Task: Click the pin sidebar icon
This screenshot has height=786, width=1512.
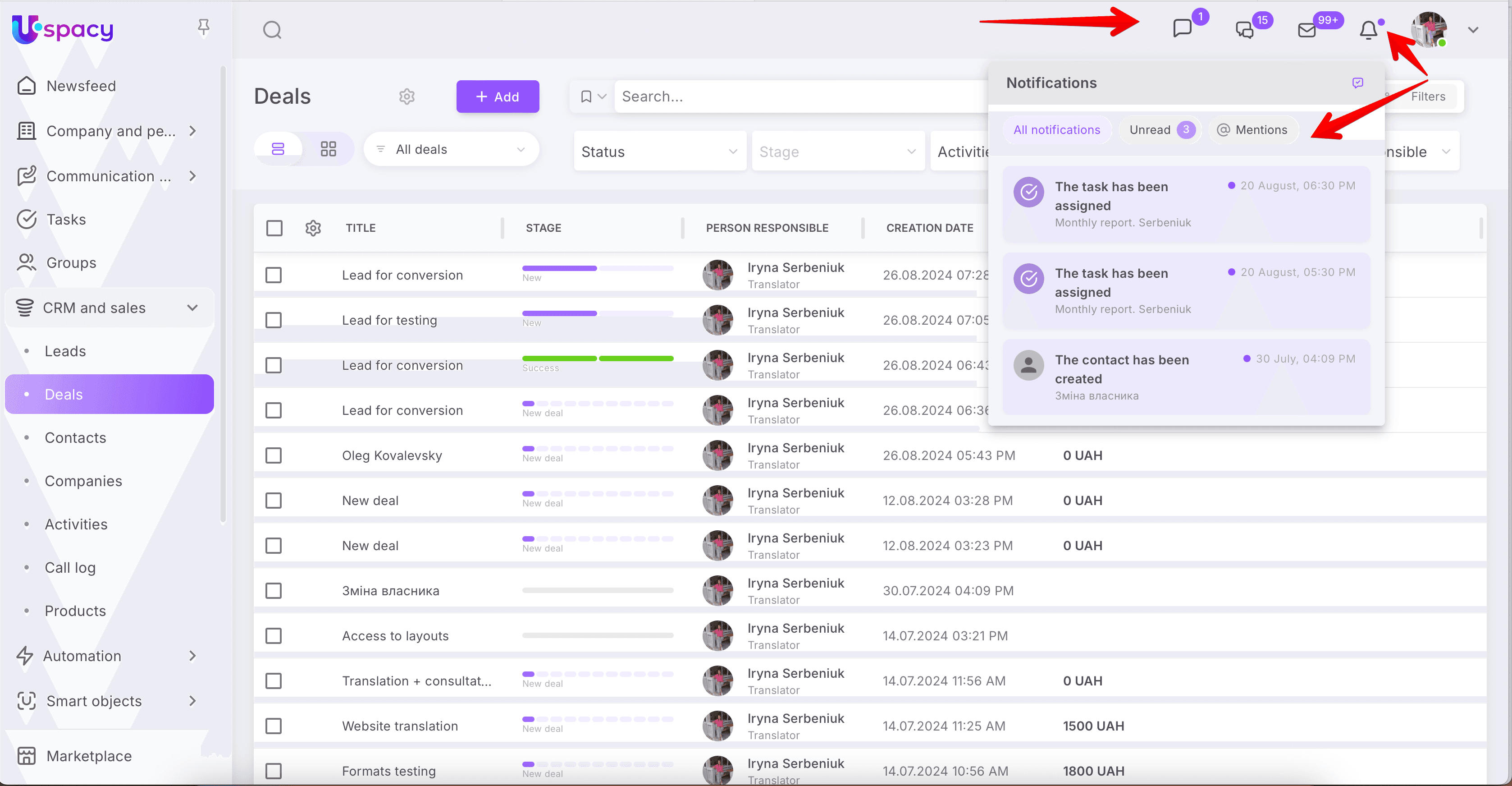Action: click(203, 27)
